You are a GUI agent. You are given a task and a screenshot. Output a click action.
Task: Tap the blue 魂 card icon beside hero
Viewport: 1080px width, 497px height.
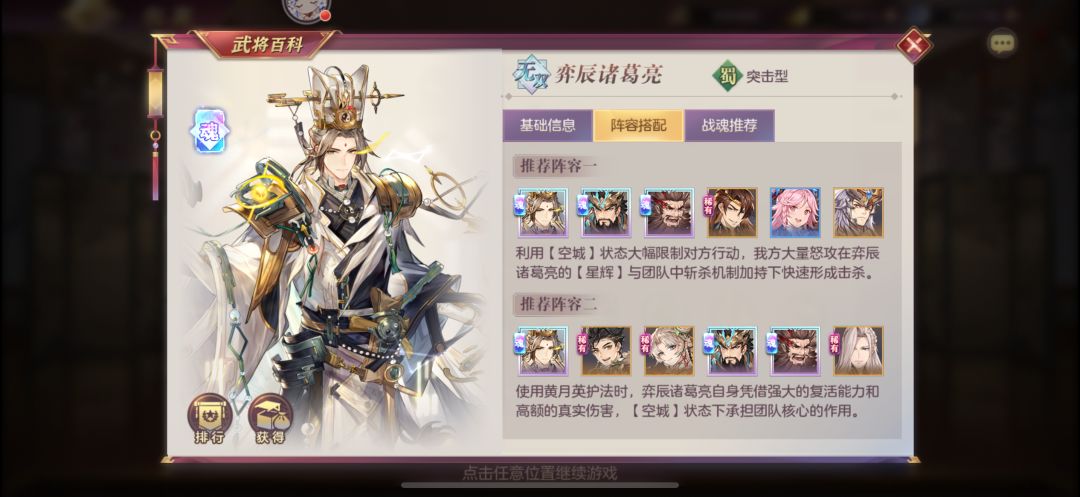click(x=209, y=130)
